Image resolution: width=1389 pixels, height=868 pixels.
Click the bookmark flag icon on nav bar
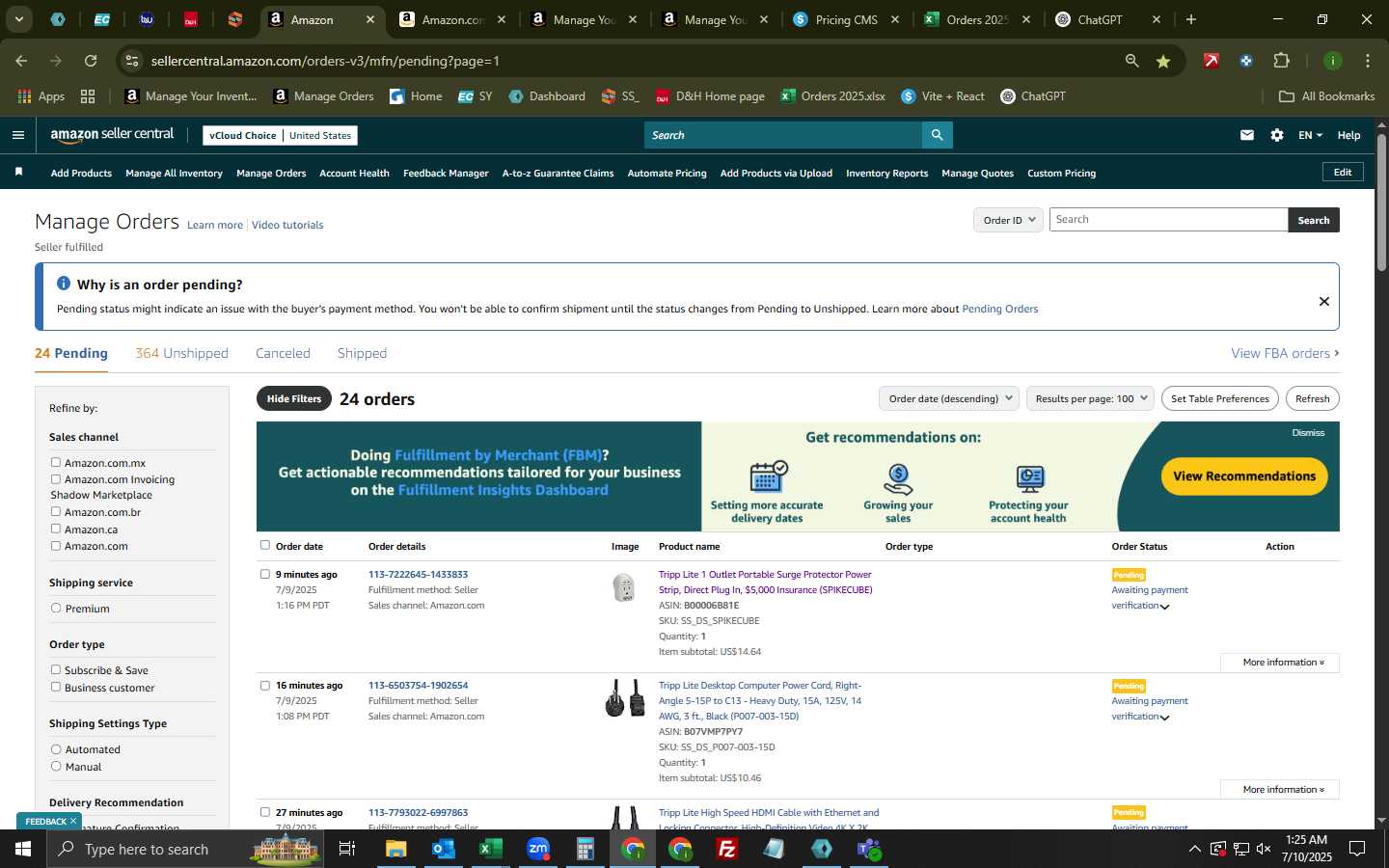coord(18,172)
